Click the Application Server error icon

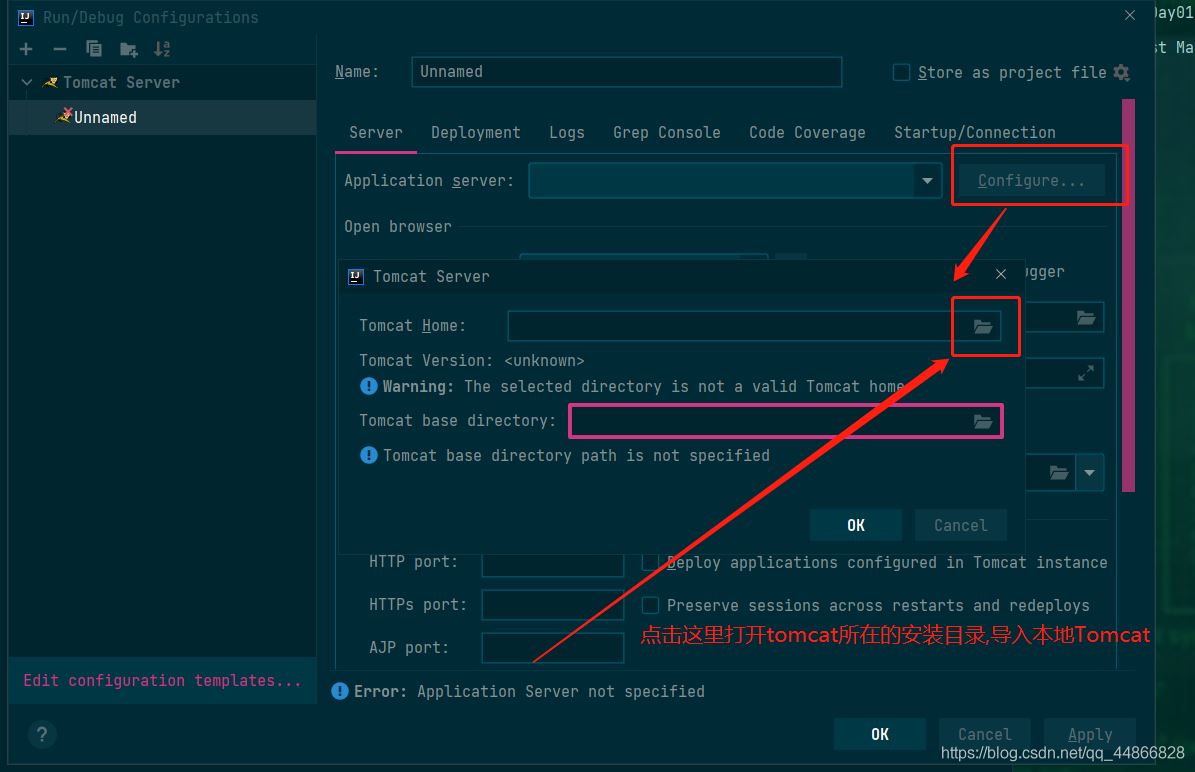click(x=340, y=691)
